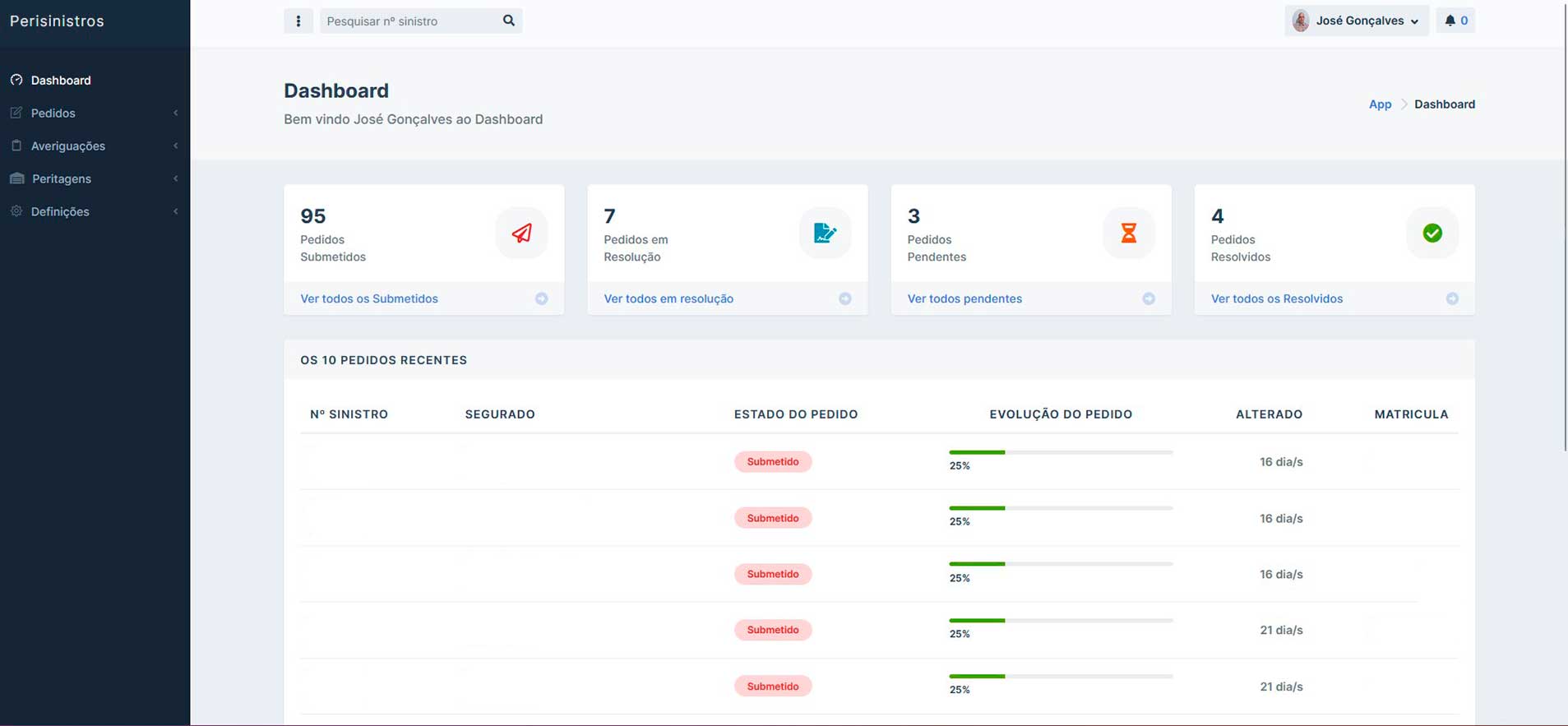Click the magnifying glass search icon
Screen dimensions: 1568x726
click(508, 21)
